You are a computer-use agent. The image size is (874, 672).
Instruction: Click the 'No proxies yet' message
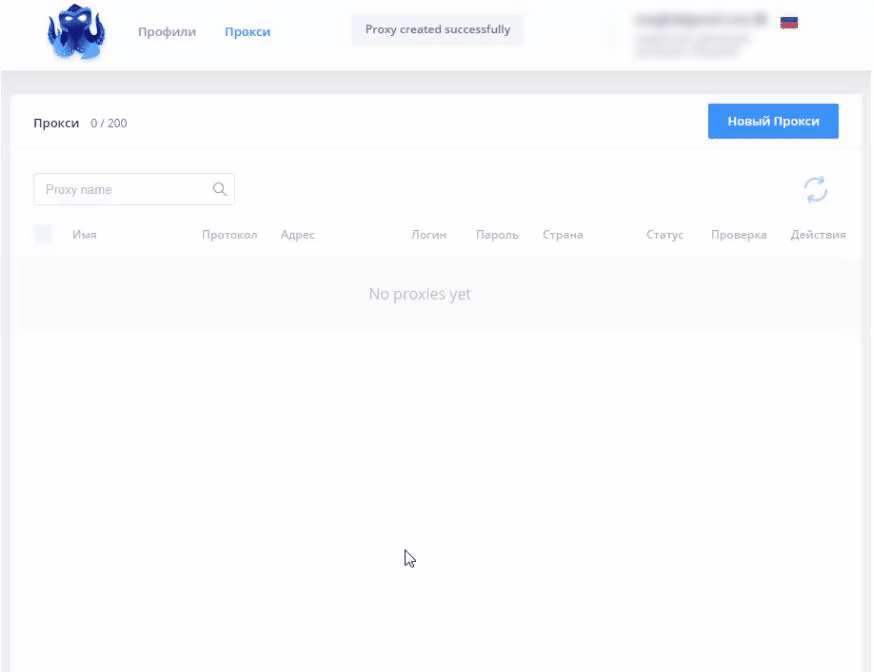point(420,294)
